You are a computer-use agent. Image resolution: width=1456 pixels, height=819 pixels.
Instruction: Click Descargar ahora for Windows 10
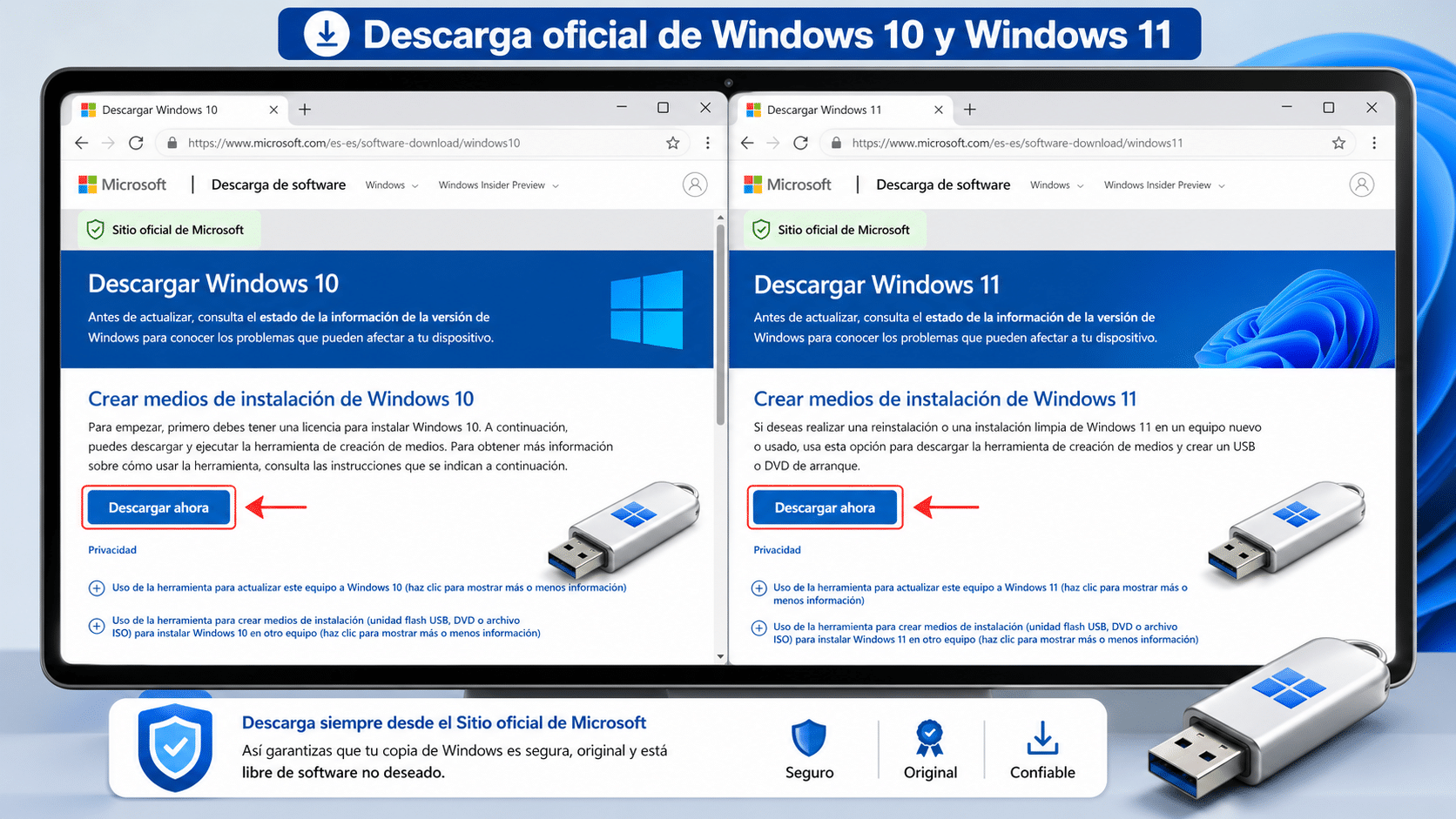pyautogui.click(x=158, y=507)
